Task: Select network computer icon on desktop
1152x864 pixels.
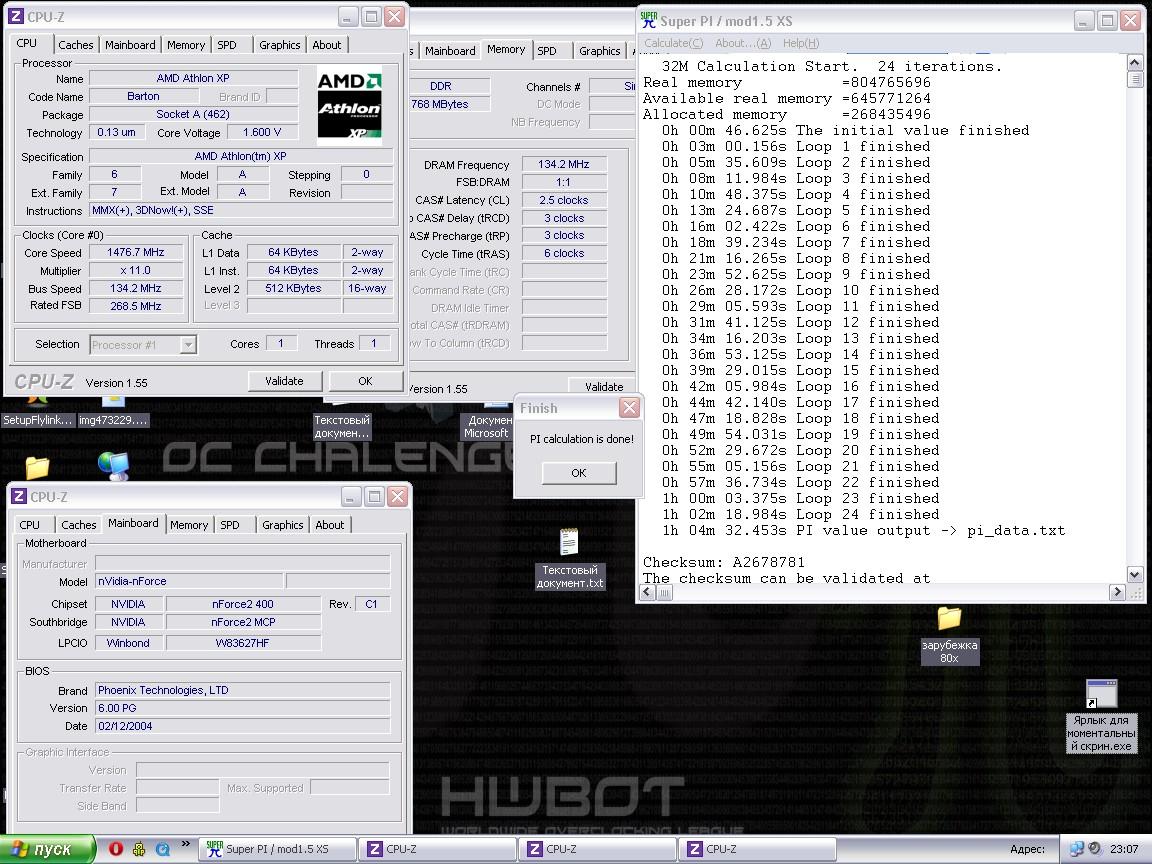Action: coord(114,466)
